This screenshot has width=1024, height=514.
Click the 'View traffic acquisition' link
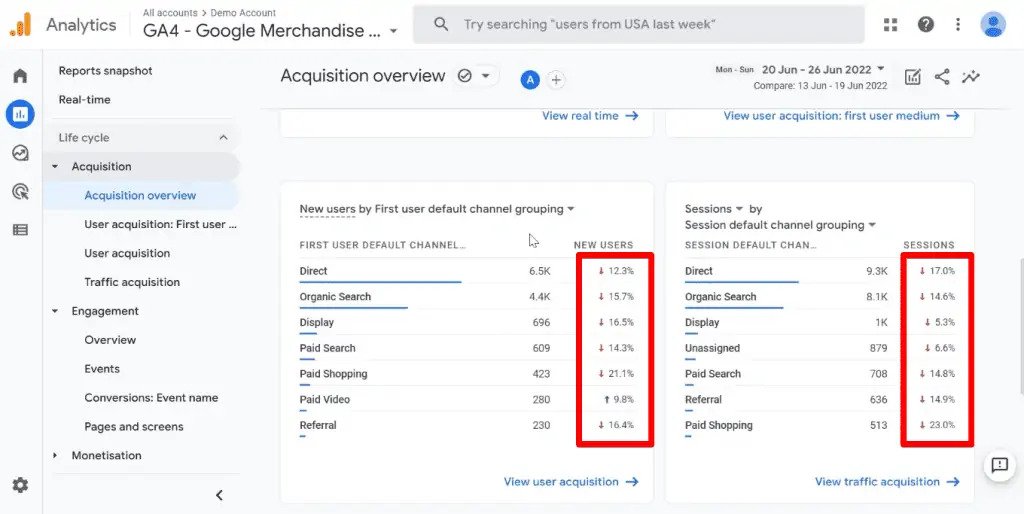887,482
